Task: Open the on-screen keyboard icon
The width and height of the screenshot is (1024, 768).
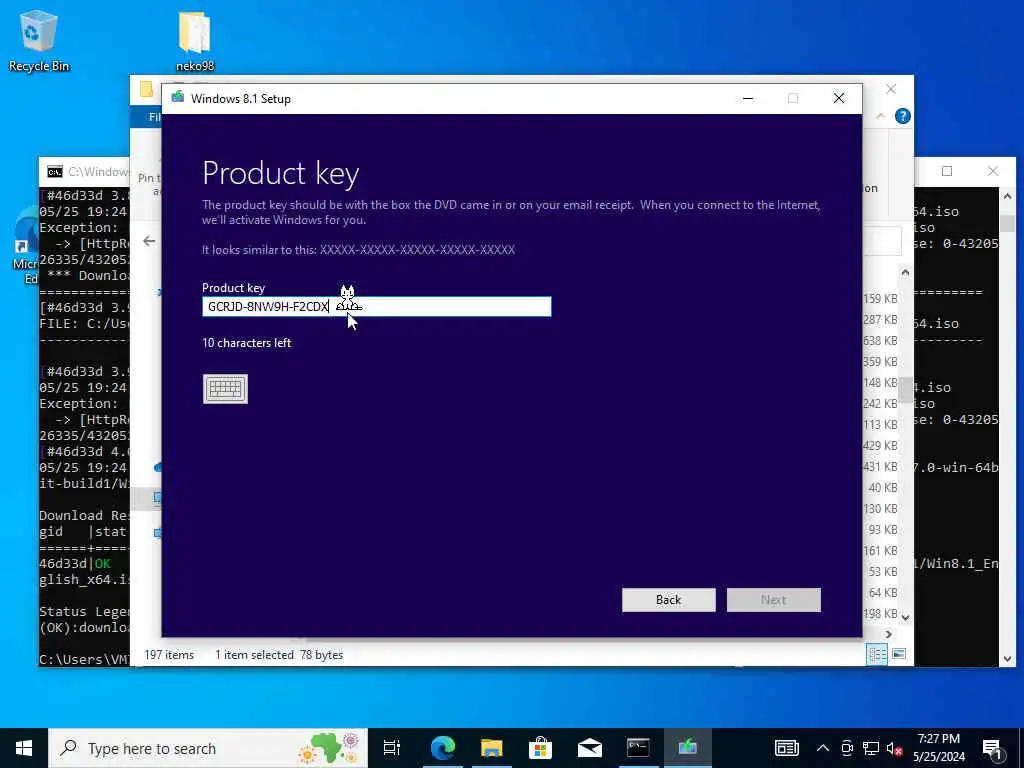Action: click(x=225, y=389)
